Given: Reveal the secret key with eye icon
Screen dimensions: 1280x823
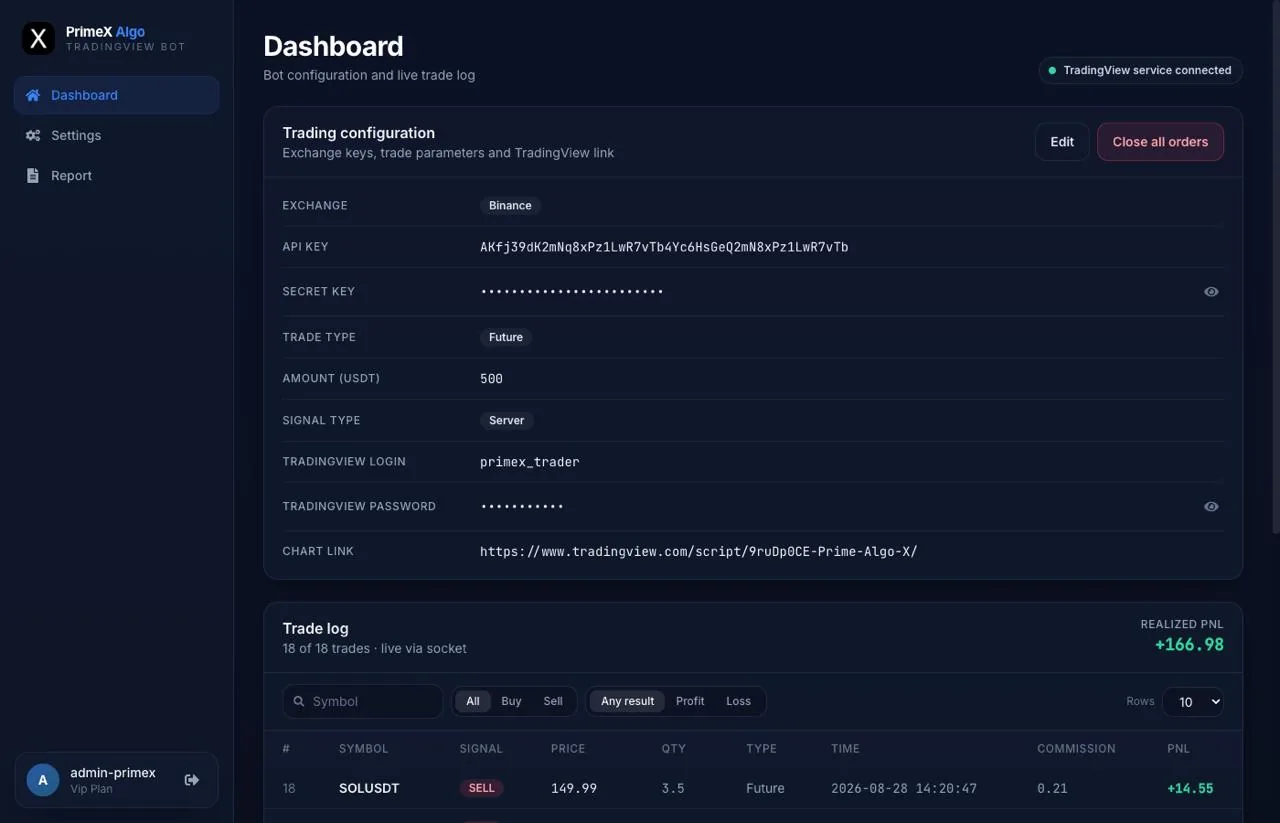Looking at the screenshot, I should tap(1211, 292).
